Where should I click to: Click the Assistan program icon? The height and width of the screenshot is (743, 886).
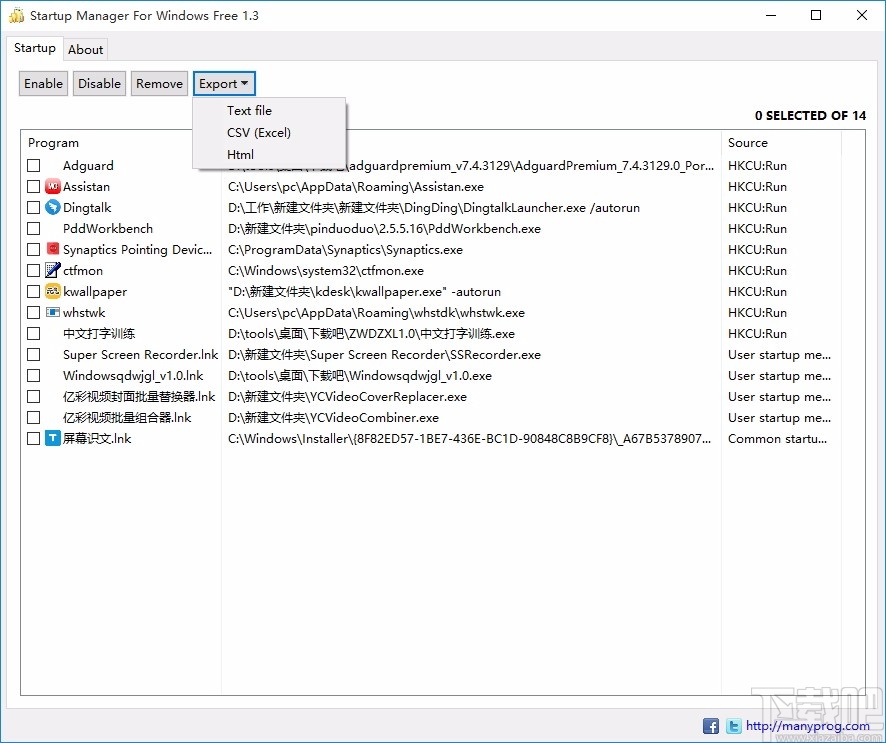(x=52, y=186)
